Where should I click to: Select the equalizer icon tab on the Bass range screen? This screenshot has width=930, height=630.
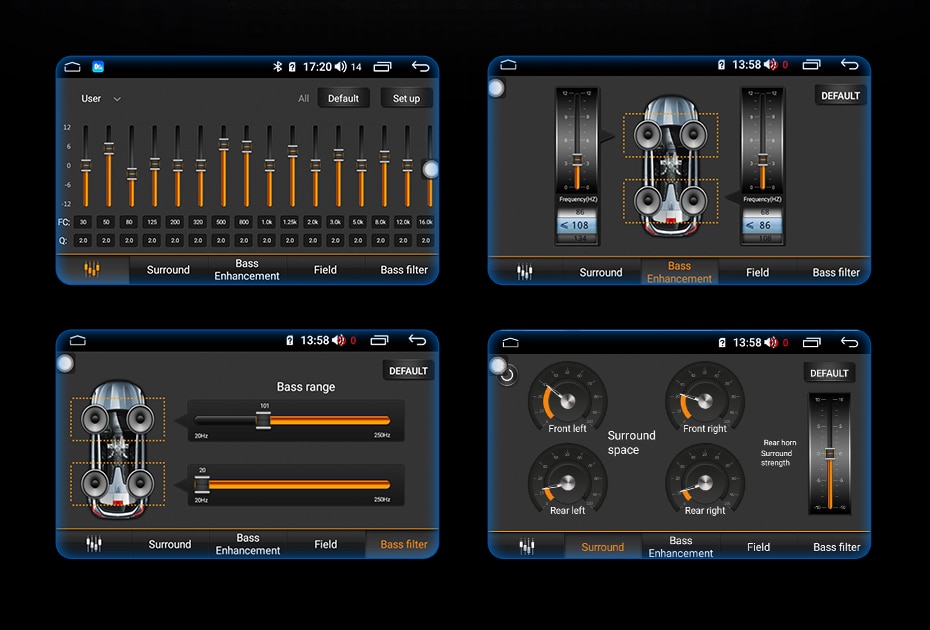pos(94,544)
